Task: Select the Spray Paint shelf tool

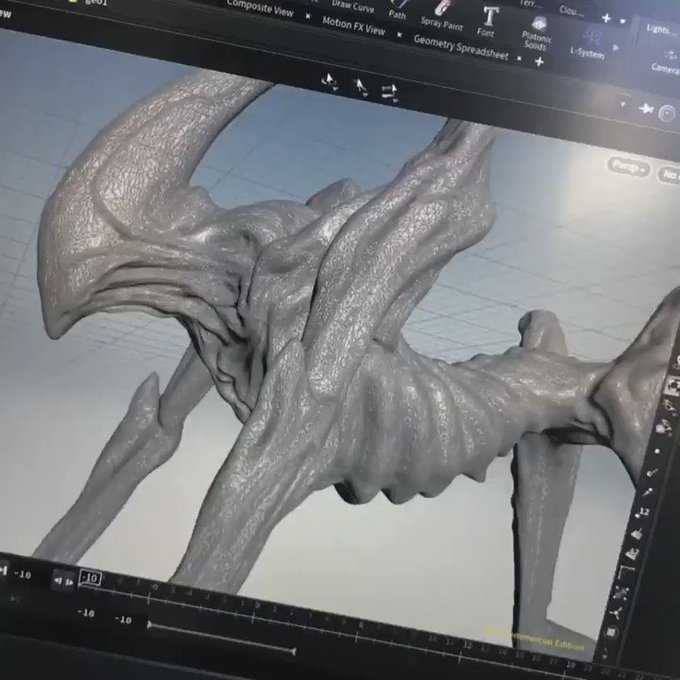Action: point(442,16)
